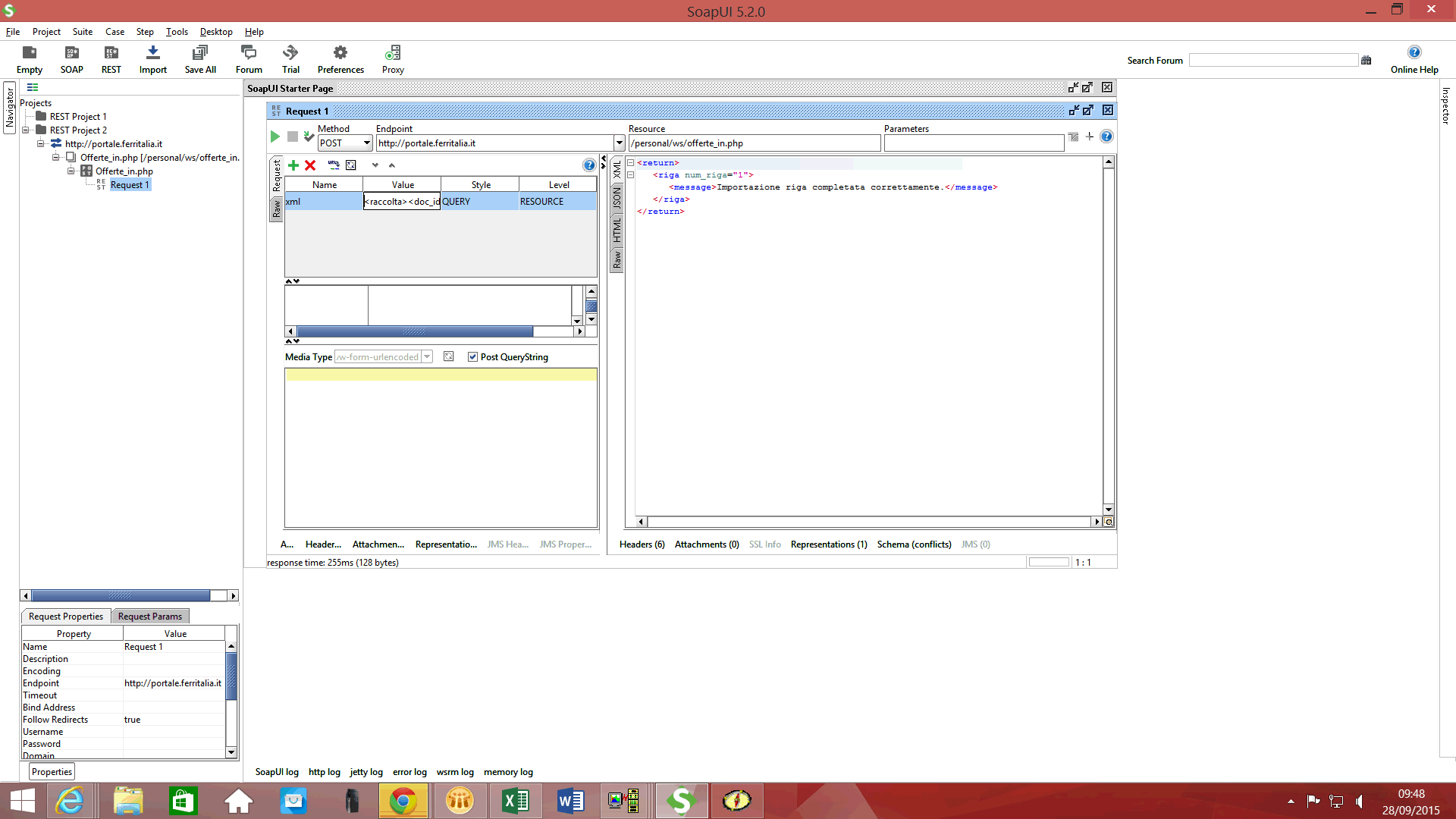This screenshot has height=819, width=1456.
Task: Click the reset parameter values icon
Action: click(x=351, y=165)
